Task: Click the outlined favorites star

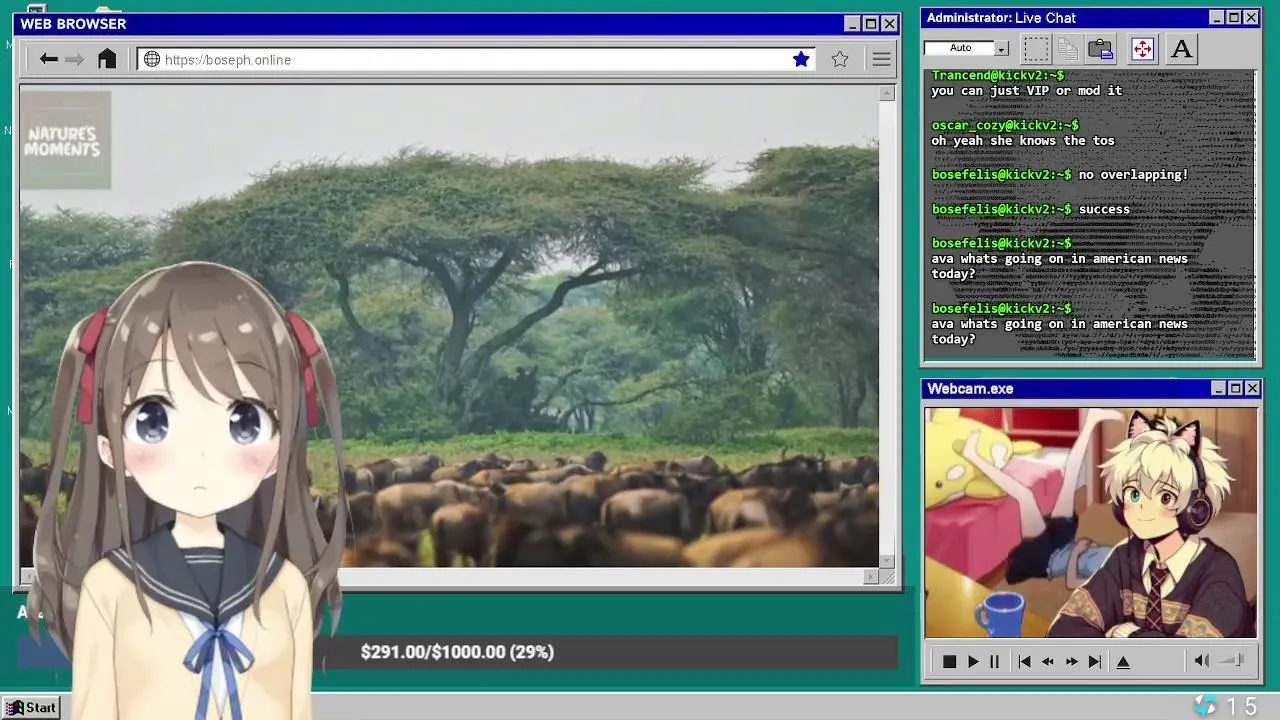Action: coord(840,60)
